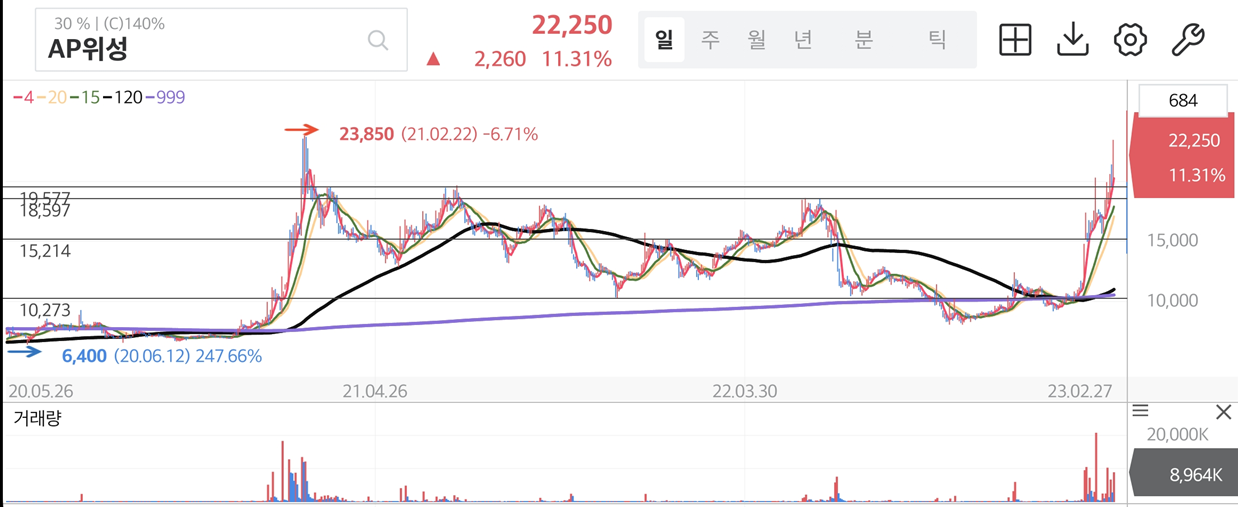Click moving average 120 legend label
Viewport: 1238px width, 507px height.
pos(121,97)
